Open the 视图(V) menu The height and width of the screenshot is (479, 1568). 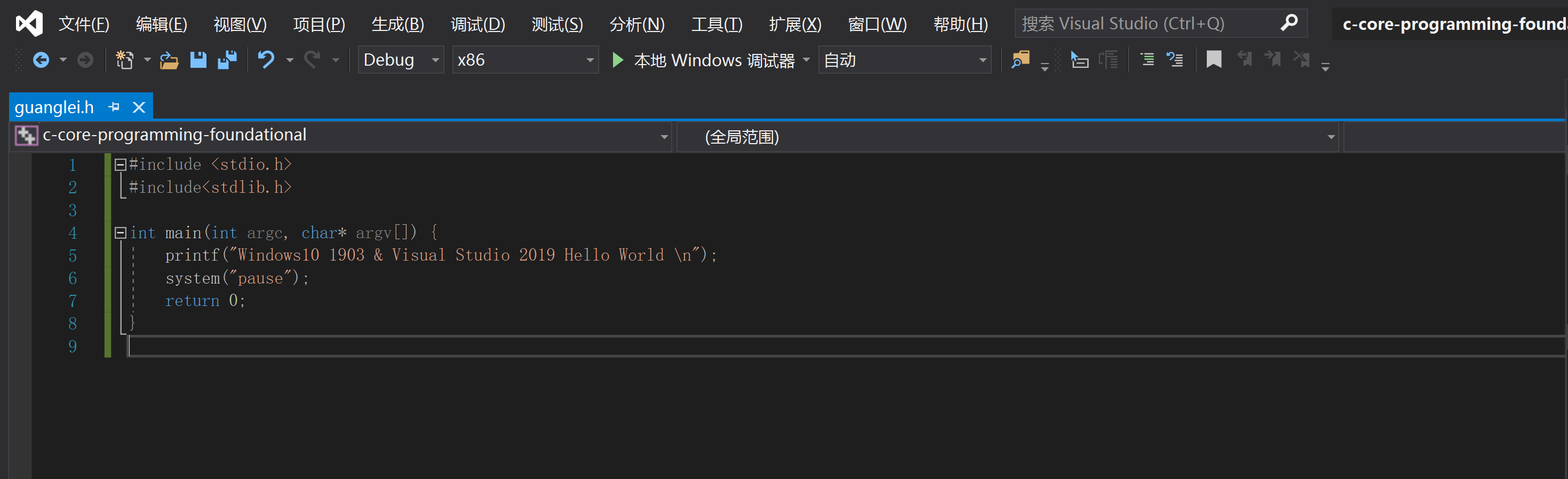(240, 24)
